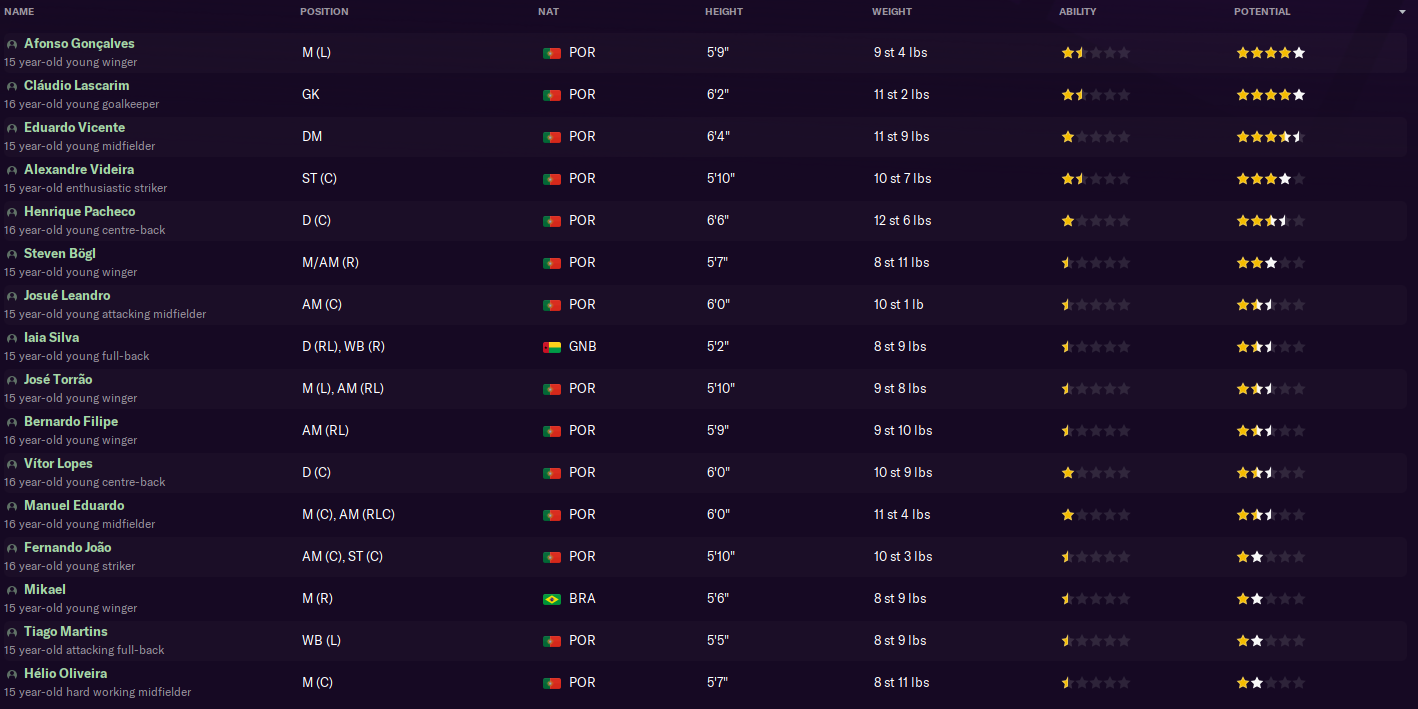Click the person icon next to Hélio Oliveira

pyautogui.click(x=12, y=675)
